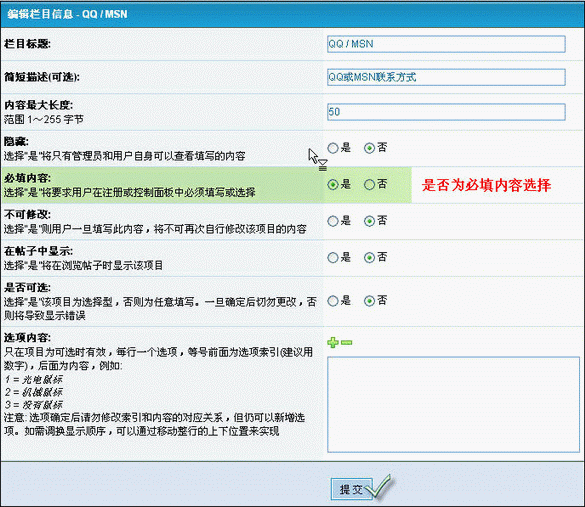Click the green minus remove-option icon
Viewport: 585px width, 507px height.
tap(347, 342)
